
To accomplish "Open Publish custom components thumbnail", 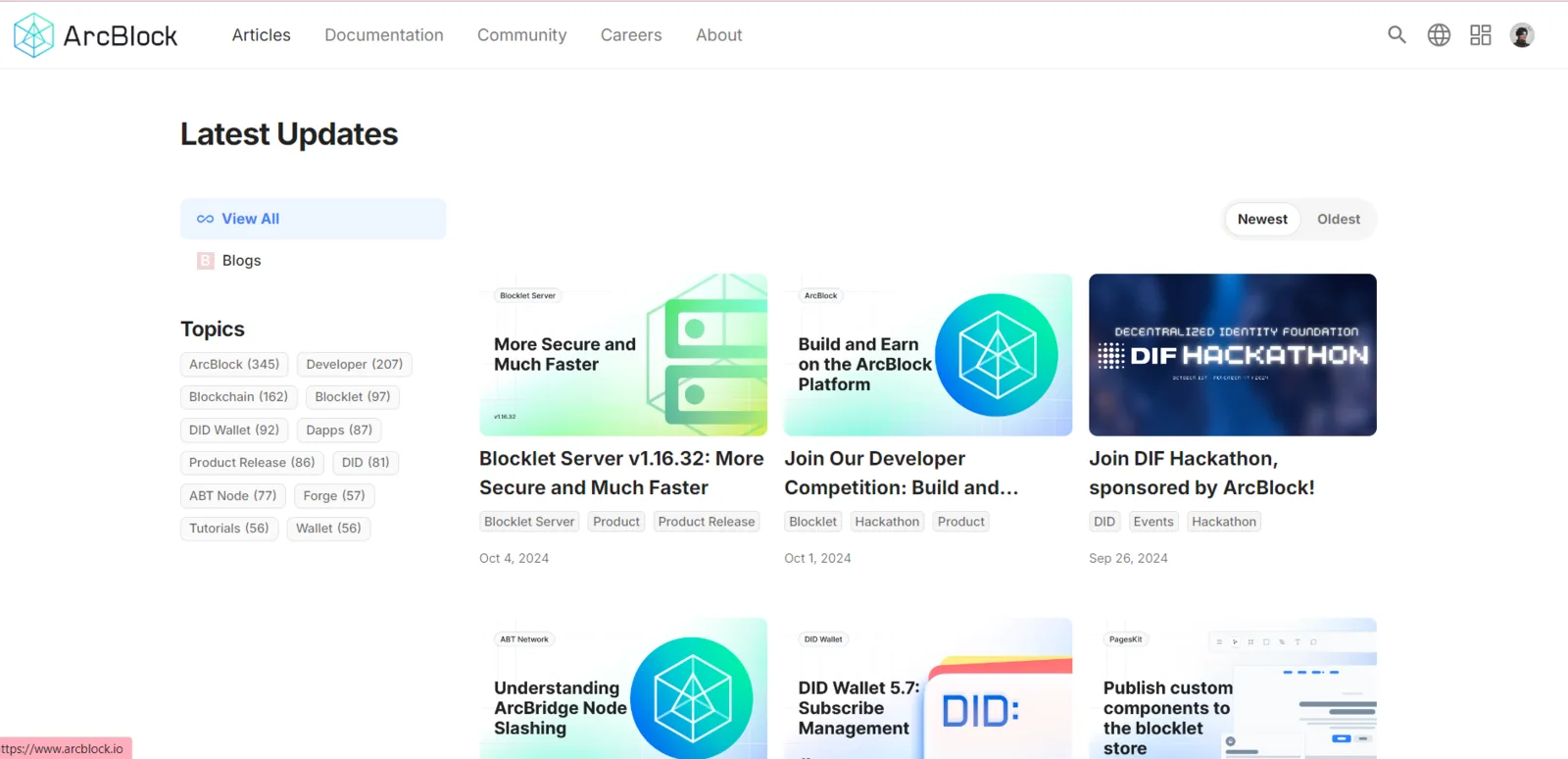I will (x=1233, y=688).
